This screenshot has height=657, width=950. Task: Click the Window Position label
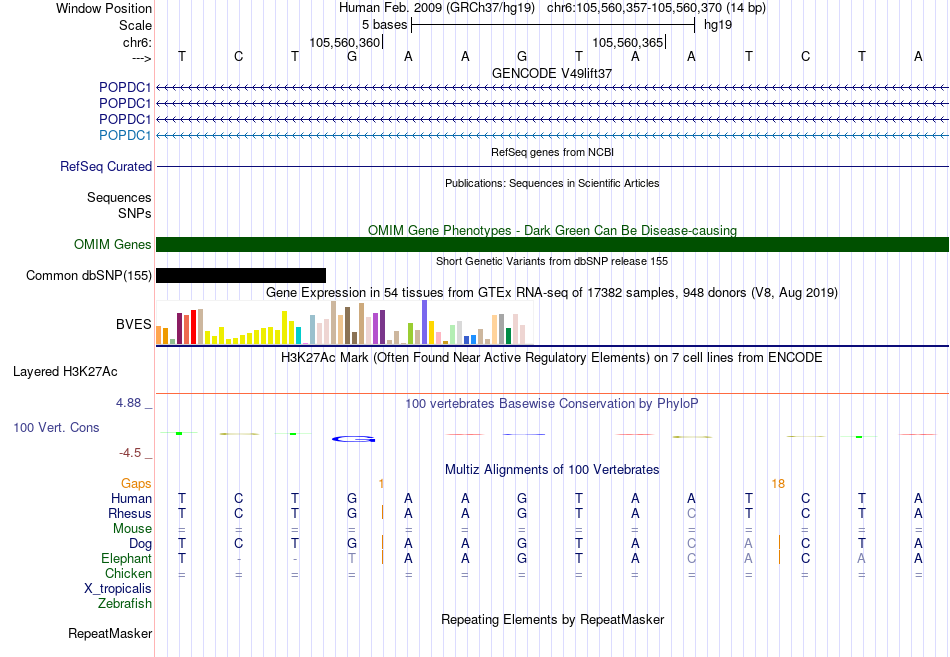[x=104, y=8]
